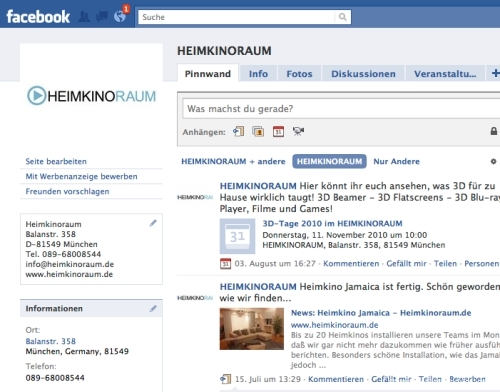Click Kommentieren on the Jamaica post

tap(336, 379)
